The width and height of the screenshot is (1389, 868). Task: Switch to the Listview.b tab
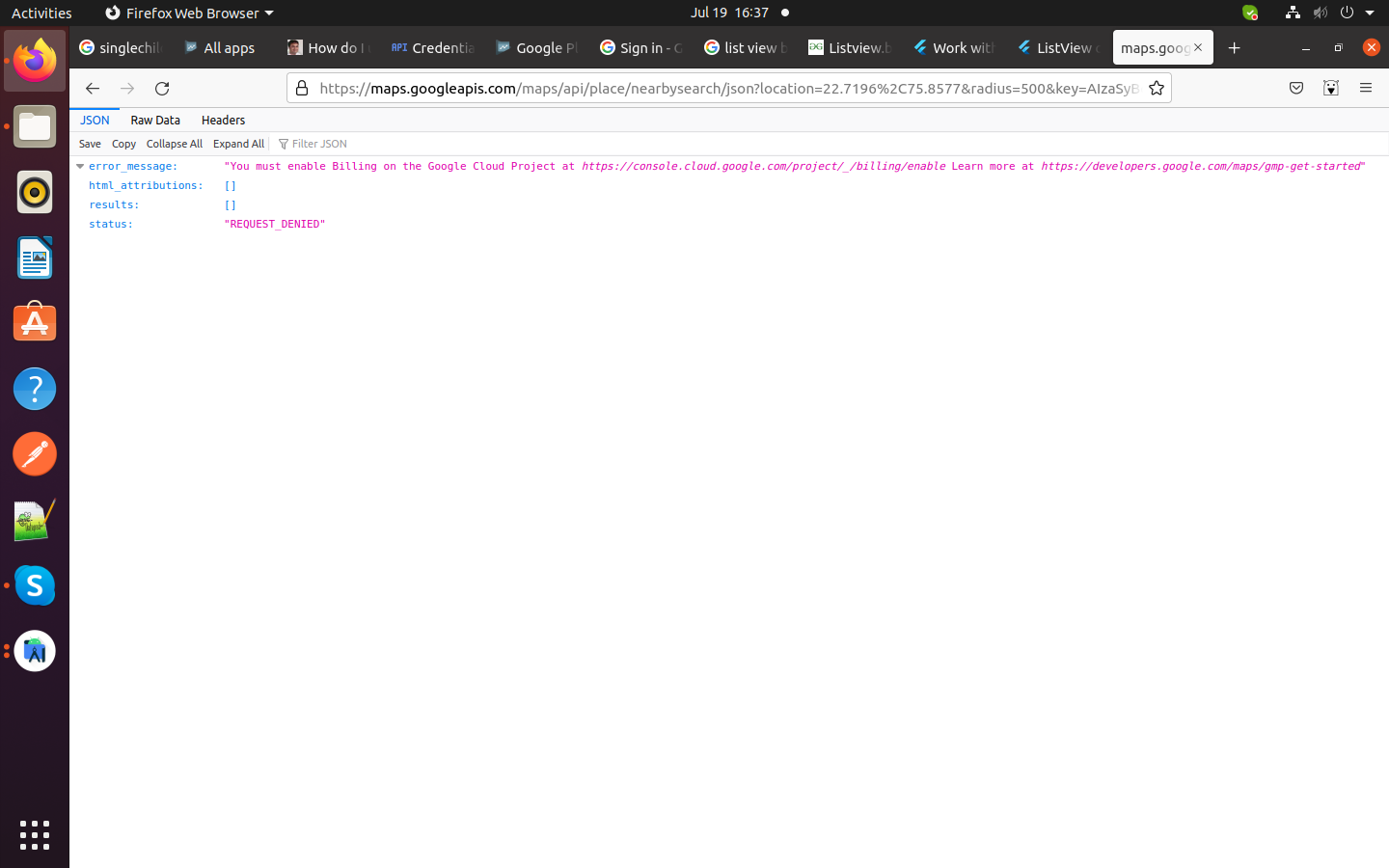coord(850,47)
